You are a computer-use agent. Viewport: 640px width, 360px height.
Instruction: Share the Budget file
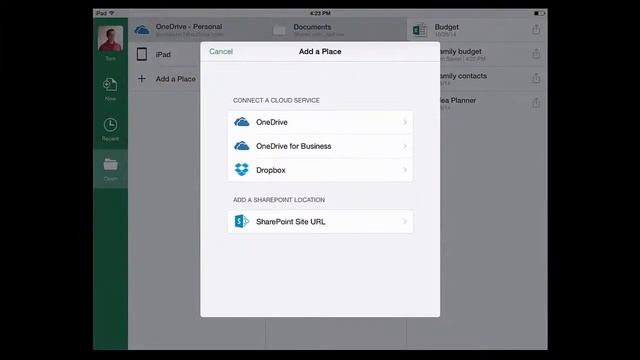(536, 29)
